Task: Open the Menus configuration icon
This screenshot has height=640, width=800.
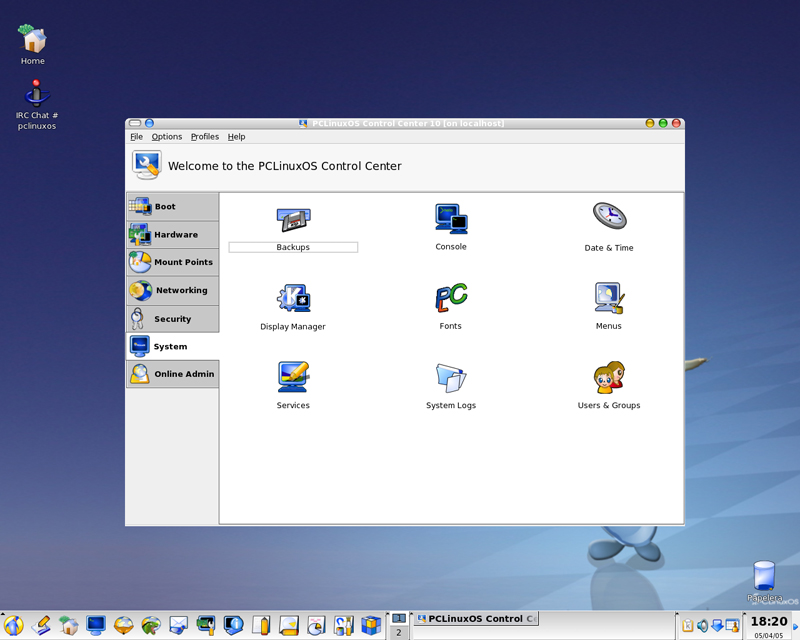Action: [x=609, y=298]
